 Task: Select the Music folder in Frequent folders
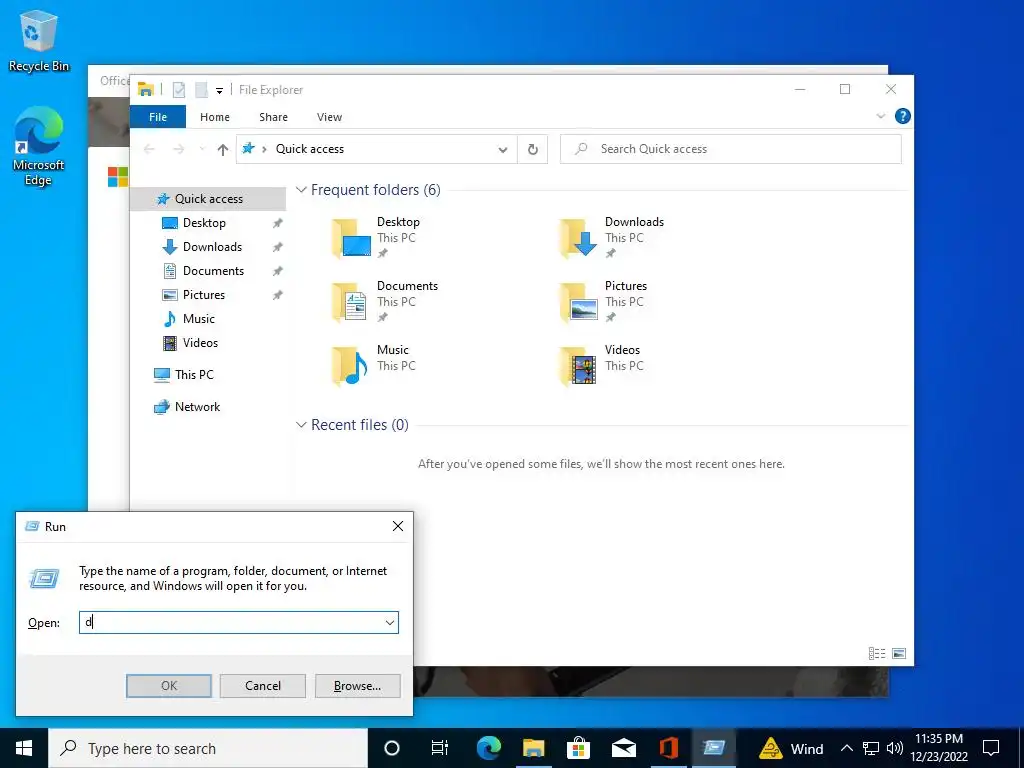pos(372,366)
